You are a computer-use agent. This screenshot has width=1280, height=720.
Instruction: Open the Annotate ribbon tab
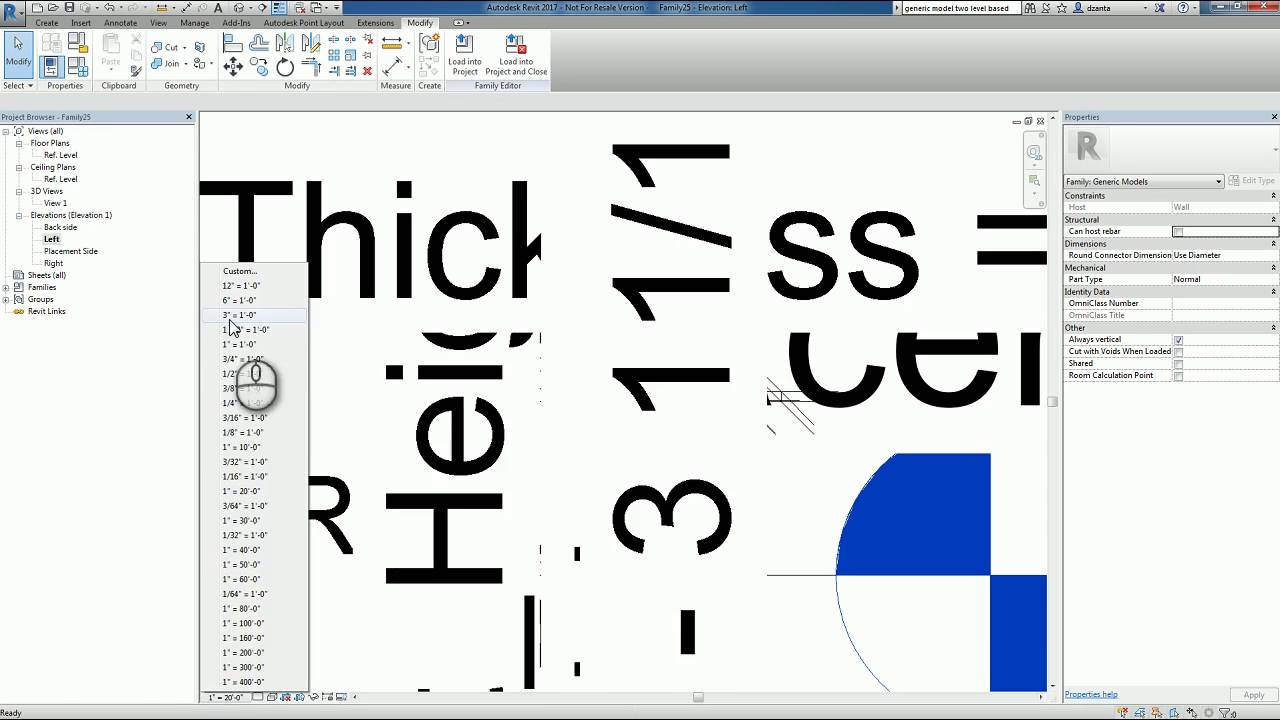[x=121, y=23]
